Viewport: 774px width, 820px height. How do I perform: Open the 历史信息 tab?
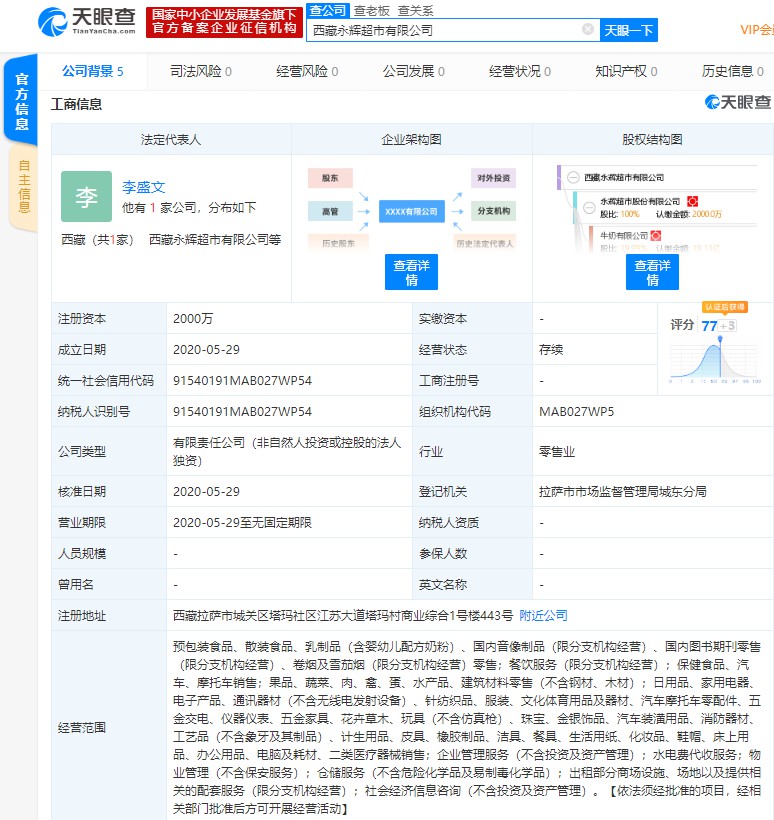point(733,71)
